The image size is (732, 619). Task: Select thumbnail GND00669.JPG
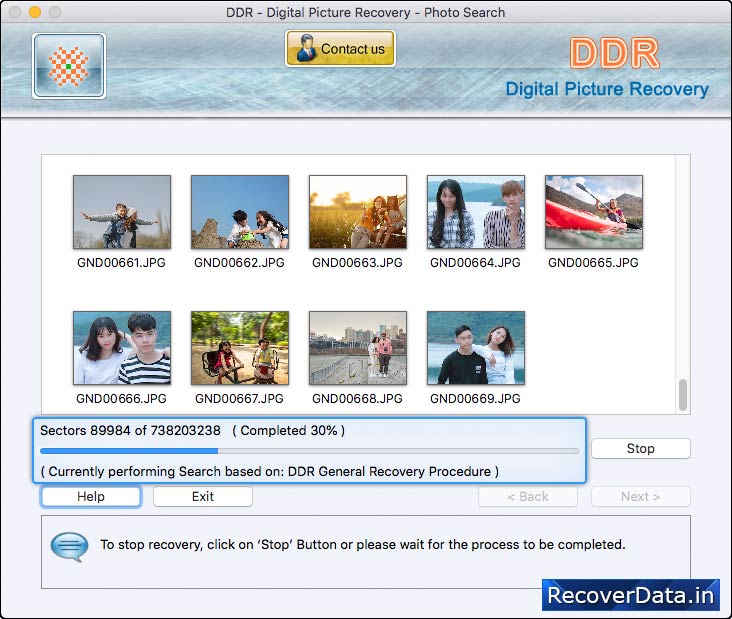click(476, 348)
